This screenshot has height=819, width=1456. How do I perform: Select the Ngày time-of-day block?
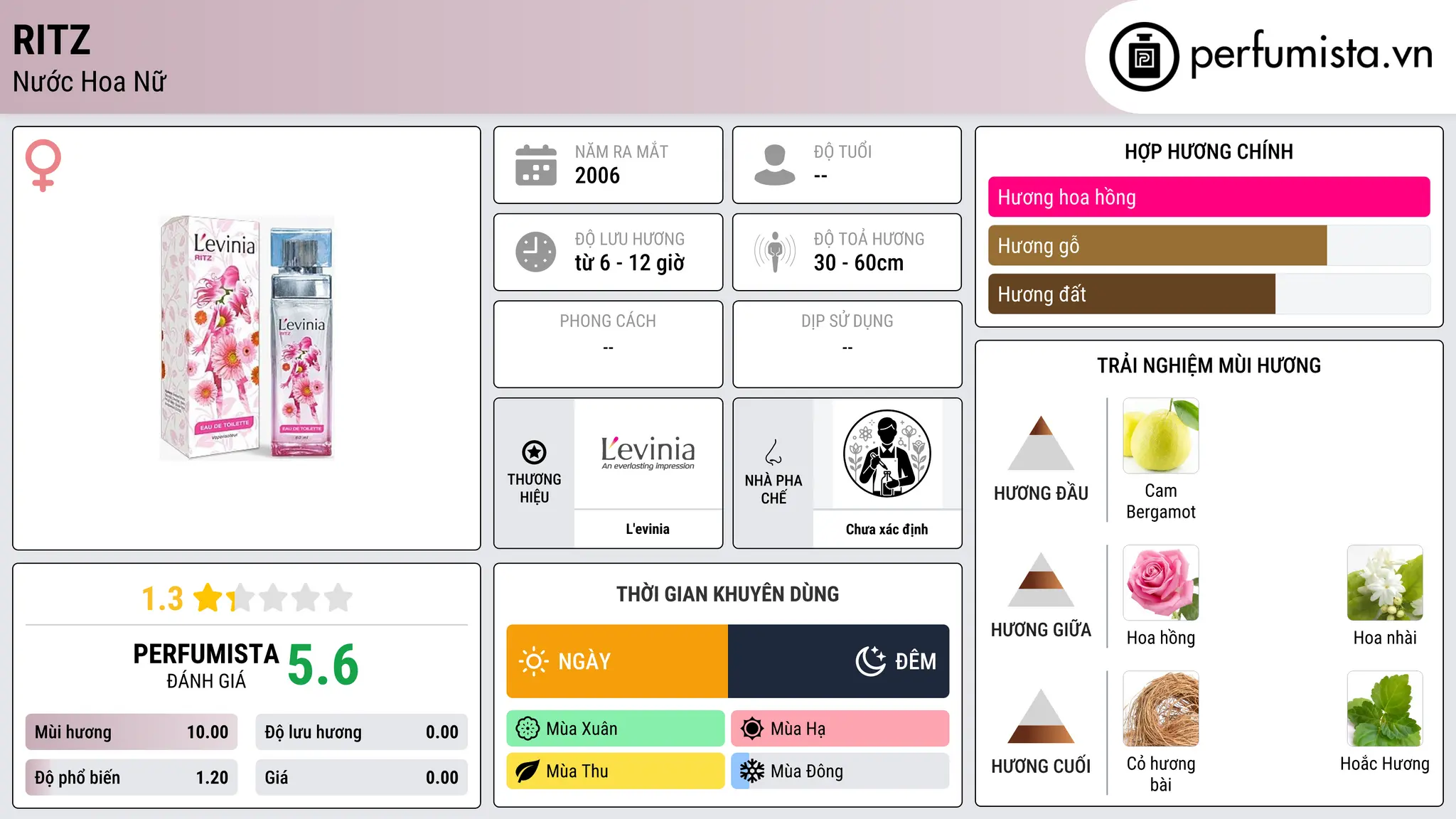coord(617,661)
